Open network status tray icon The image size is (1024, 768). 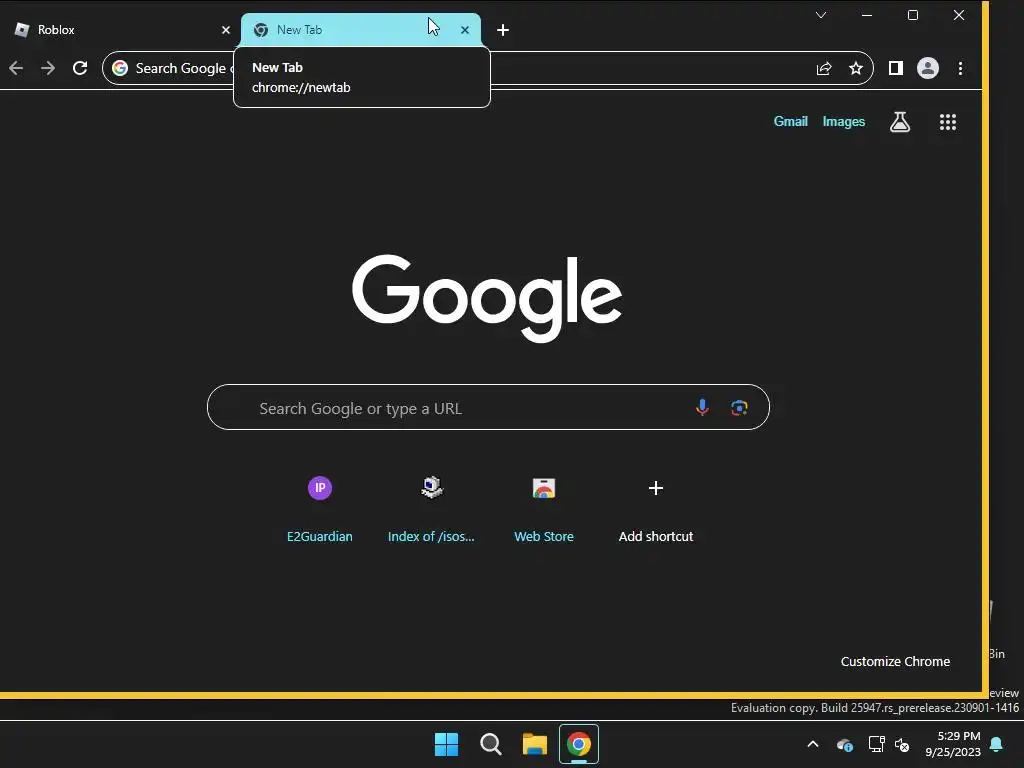click(876, 744)
